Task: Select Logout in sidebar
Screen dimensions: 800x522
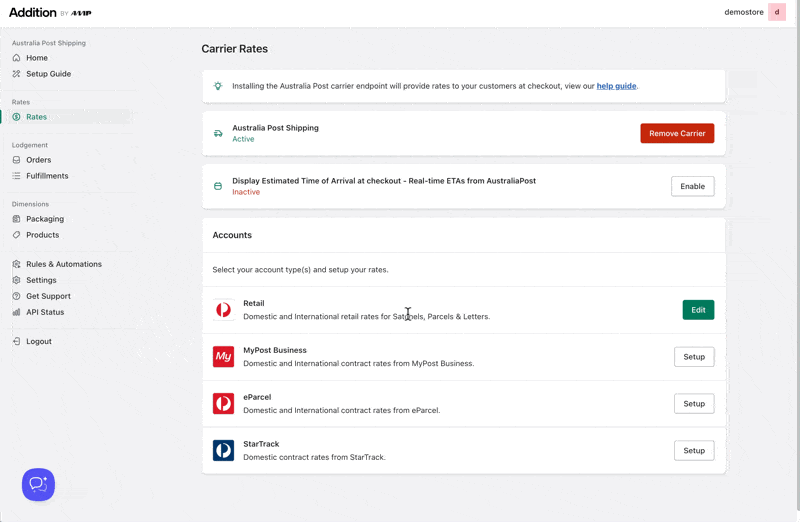Action: tap(39, 341)
